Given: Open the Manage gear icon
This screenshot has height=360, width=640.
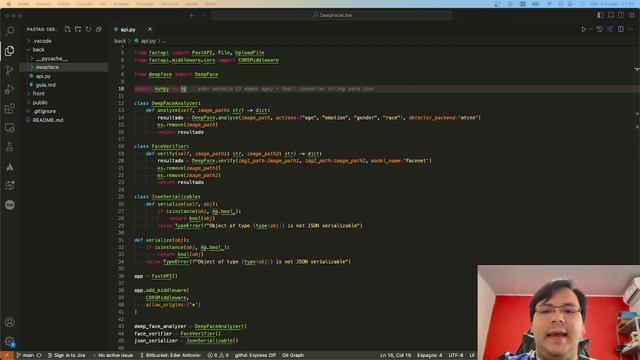Looking at the screenshot, I should 10,341.
